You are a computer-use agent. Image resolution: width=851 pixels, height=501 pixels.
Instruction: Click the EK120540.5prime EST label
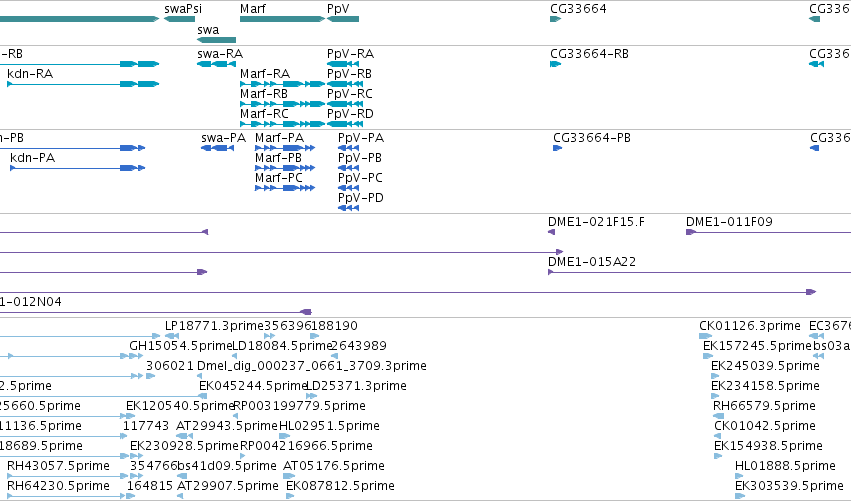click(x=180, y=407)
